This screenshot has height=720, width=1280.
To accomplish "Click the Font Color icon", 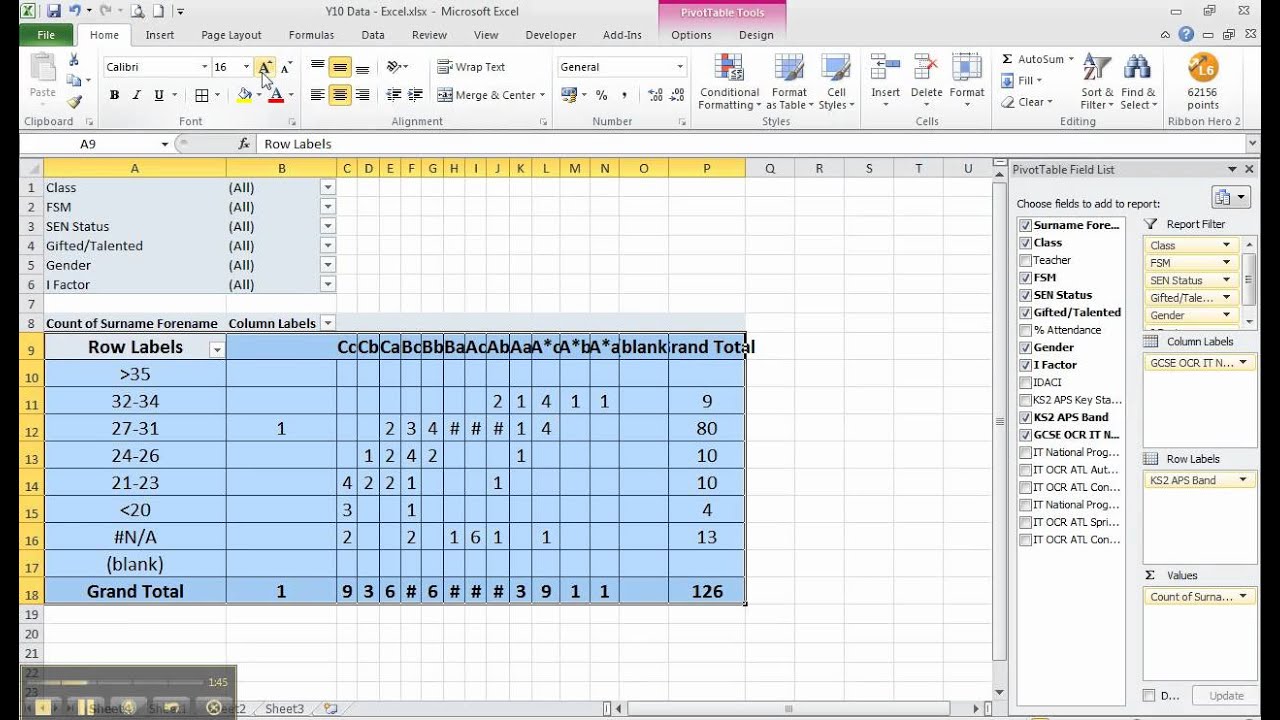I will click(x=276, y=95).
